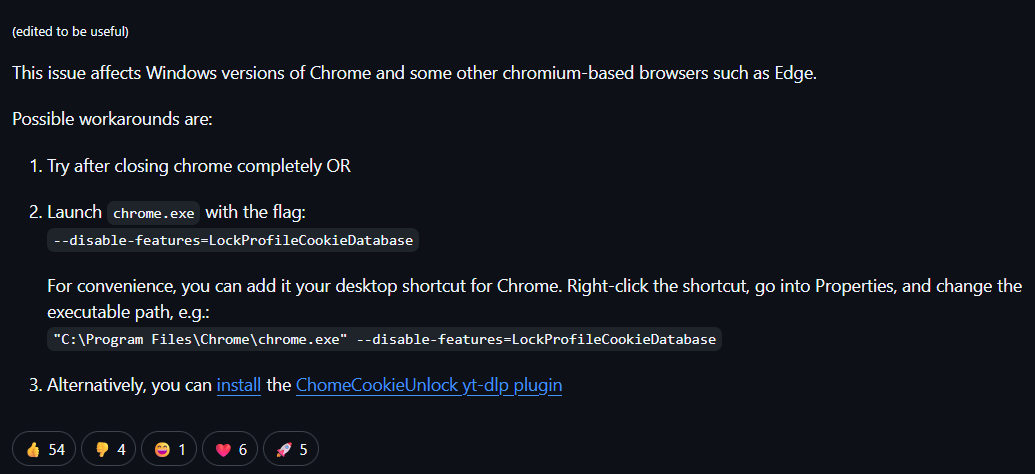Viewport: 1035px width, 474px height.
Task: Click the first workaround about closing chrome
Action: (x=198, y=166)
